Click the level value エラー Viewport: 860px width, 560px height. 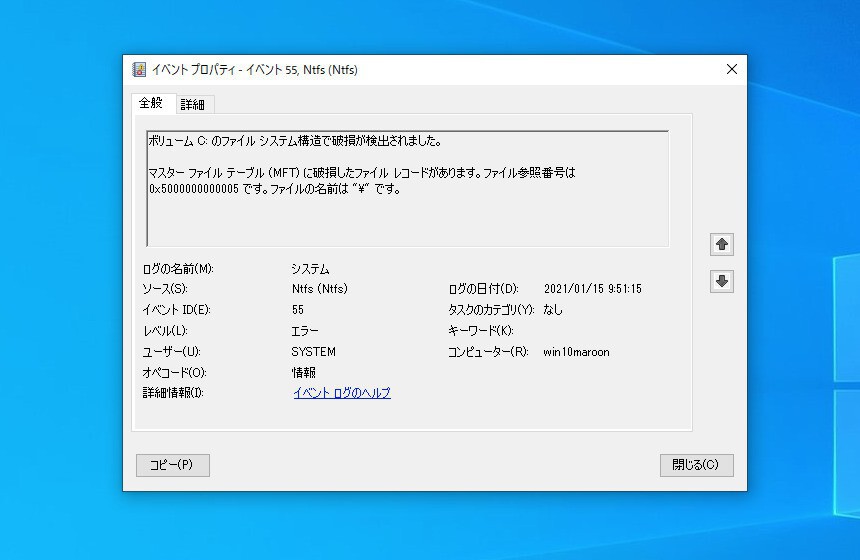[x=304, y=331]
